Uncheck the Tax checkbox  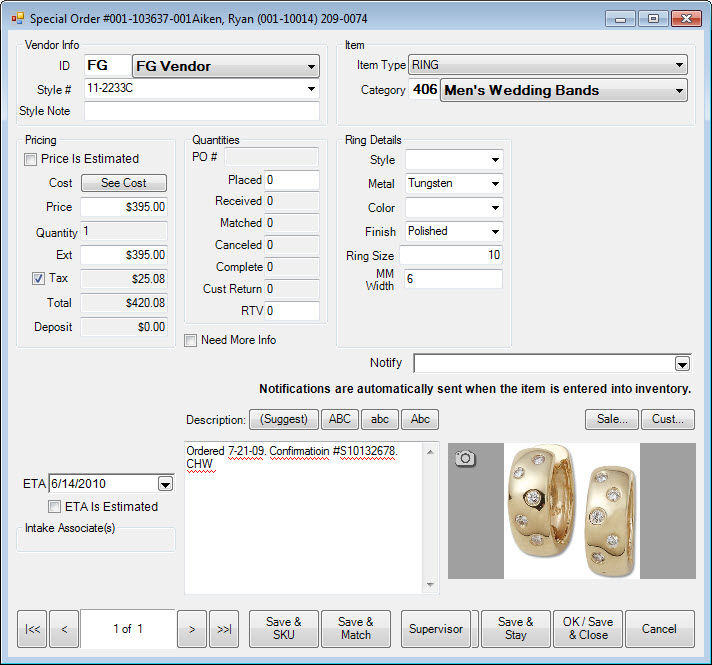pyautogui.click(x=37, y=279)
